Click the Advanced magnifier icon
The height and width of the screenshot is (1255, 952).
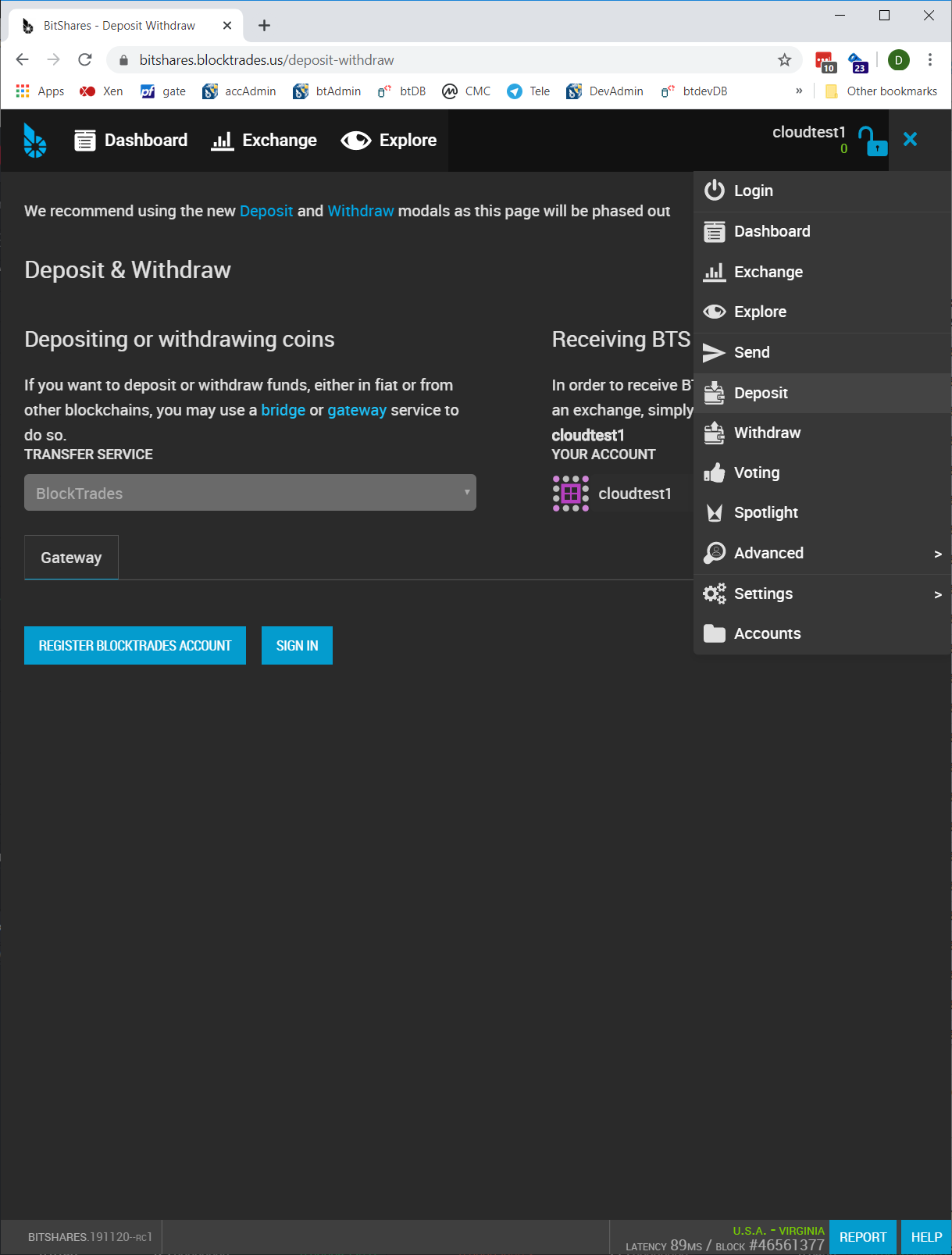[715, 553]
